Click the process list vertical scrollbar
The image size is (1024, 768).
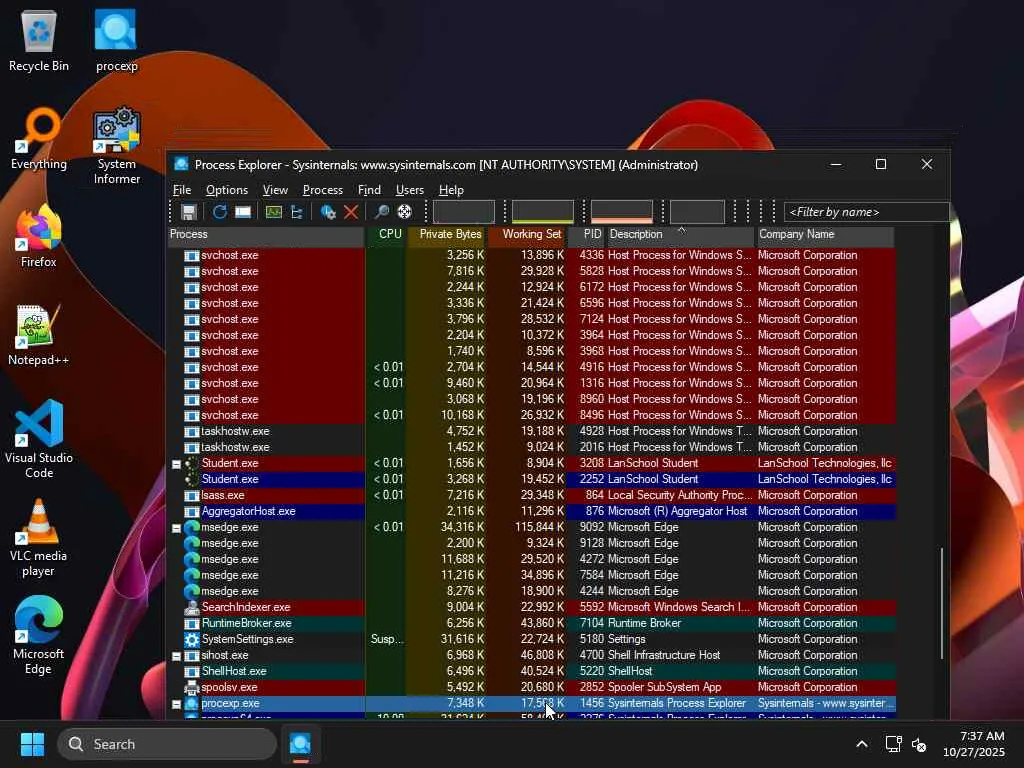tap(942, 603)
